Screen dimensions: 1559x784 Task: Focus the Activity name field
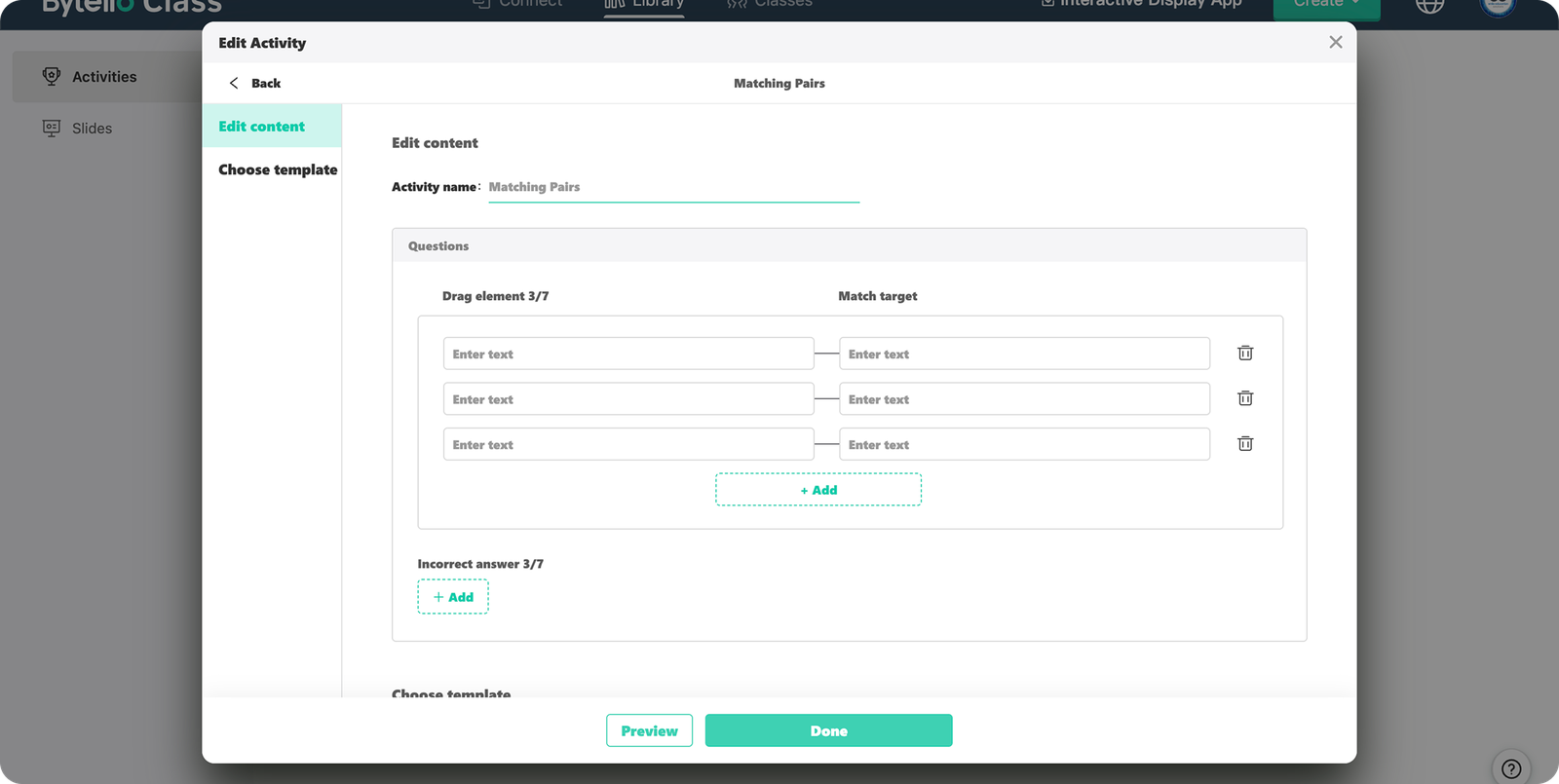(672, 187)
